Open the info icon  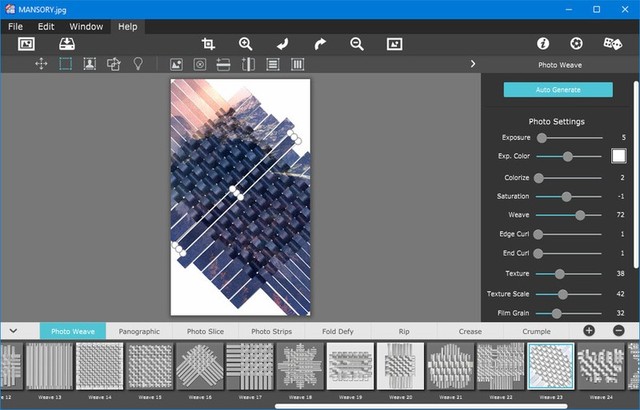pos(543,44)
